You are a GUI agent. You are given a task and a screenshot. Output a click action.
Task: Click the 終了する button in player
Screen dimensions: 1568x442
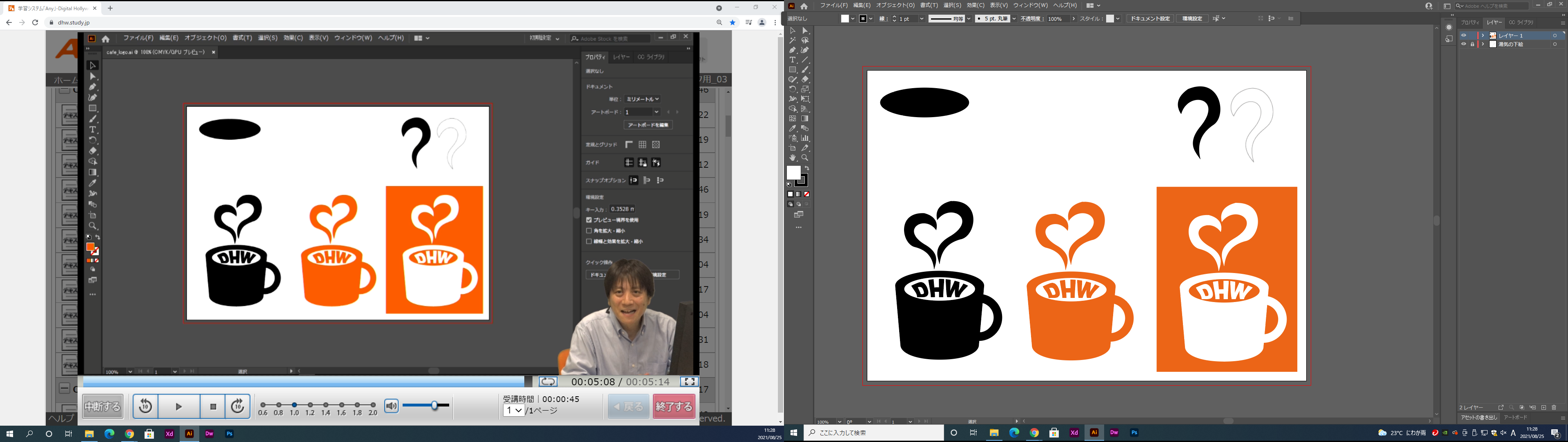coord(674,407)
